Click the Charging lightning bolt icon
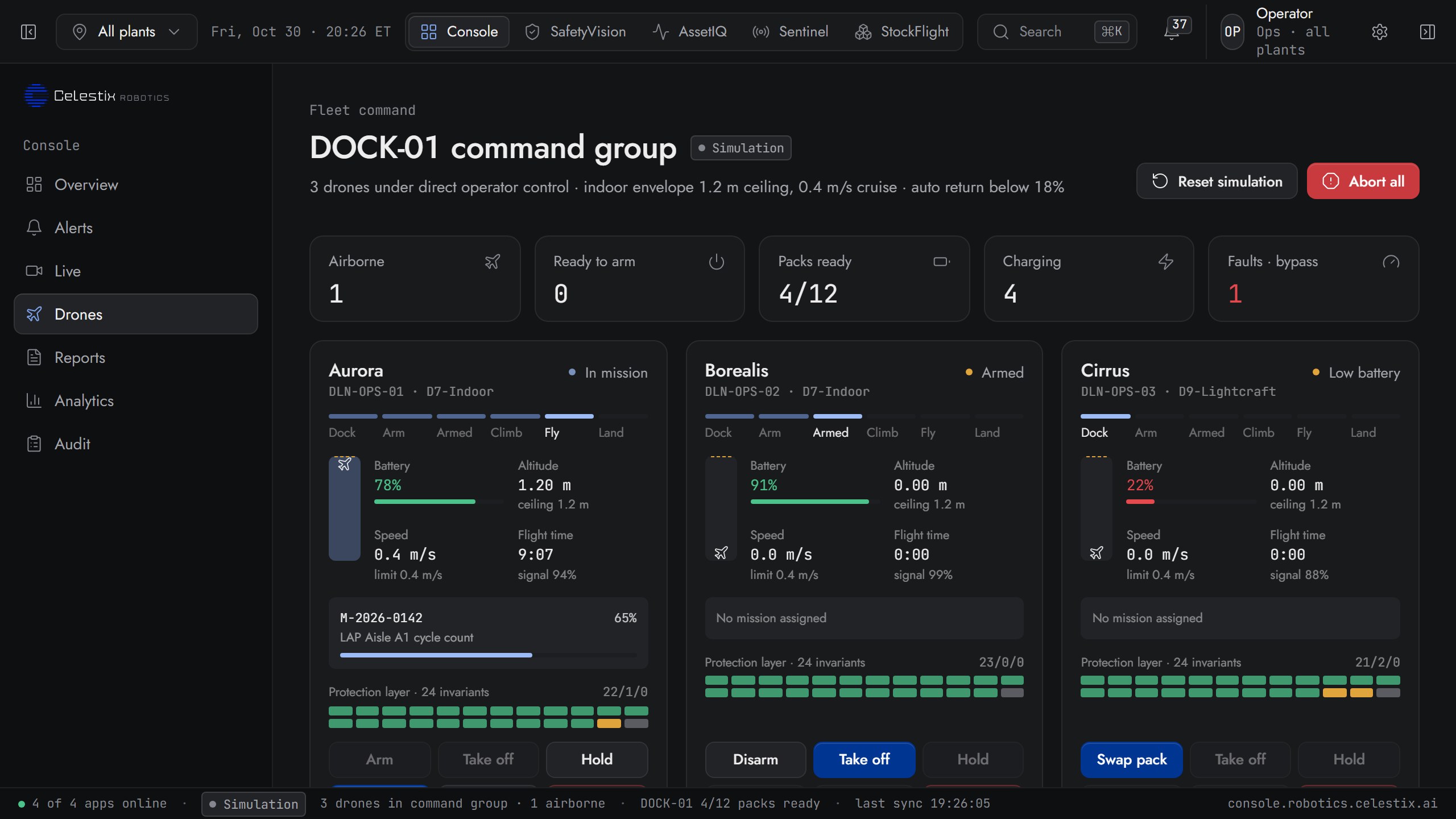 pos(1166,262)
